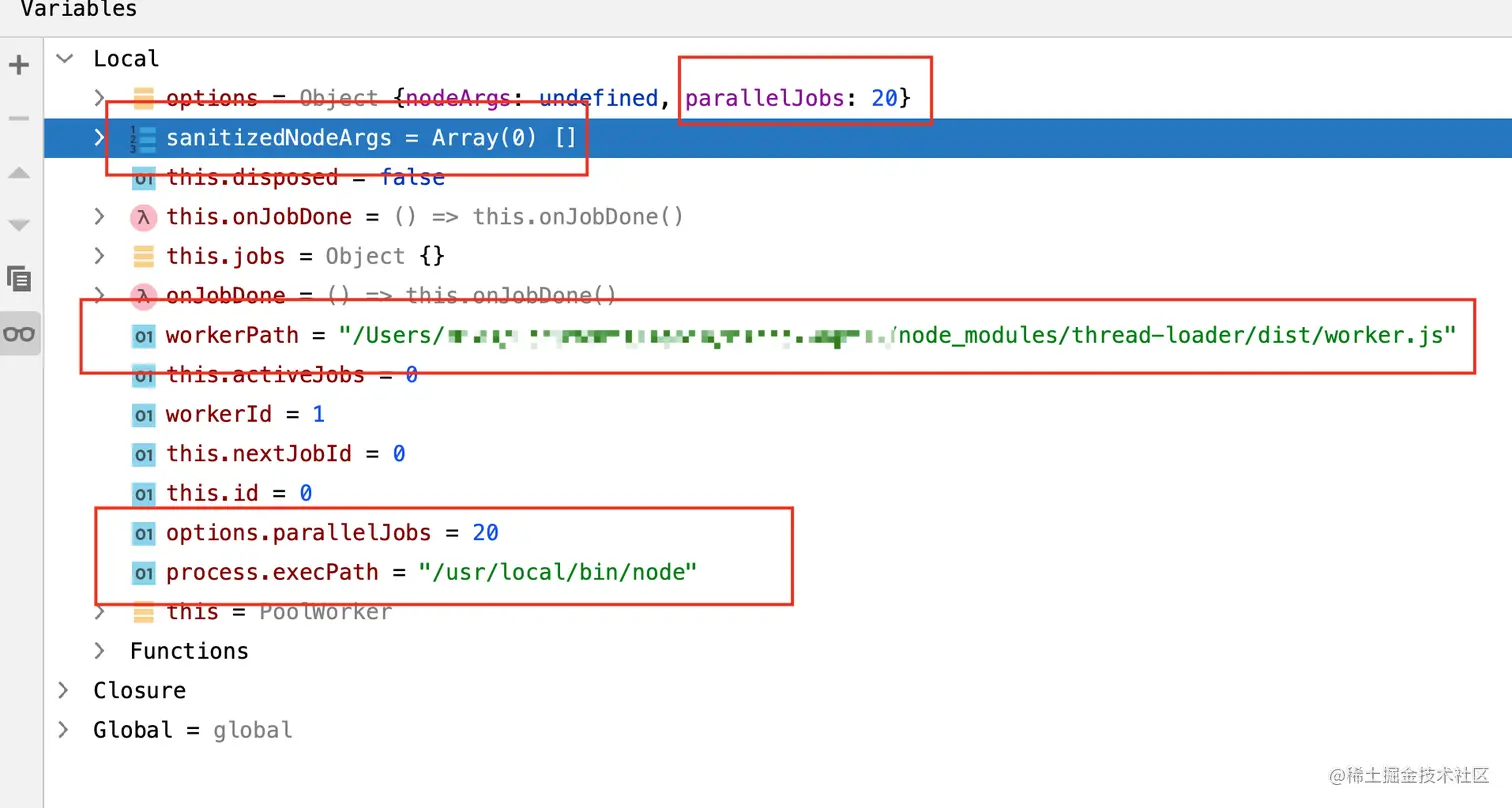This screenshot has width=1512, height=808.
Task: Click the options object icon
Action: (144, 98)
